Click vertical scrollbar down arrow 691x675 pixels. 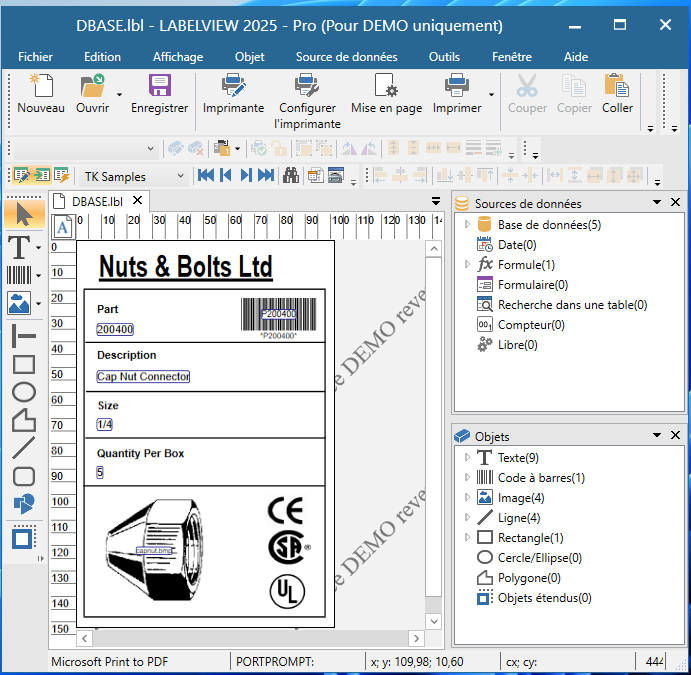coord(434,621)
